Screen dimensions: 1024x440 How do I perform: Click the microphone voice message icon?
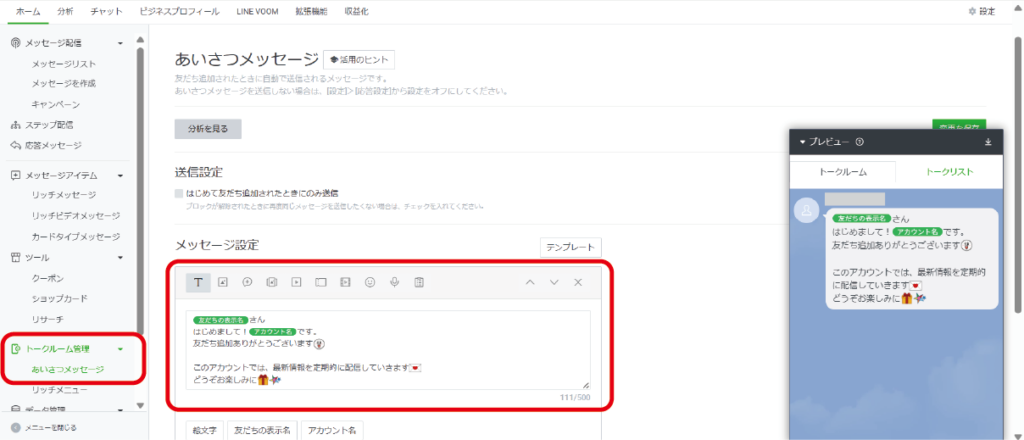click(394, 282)
